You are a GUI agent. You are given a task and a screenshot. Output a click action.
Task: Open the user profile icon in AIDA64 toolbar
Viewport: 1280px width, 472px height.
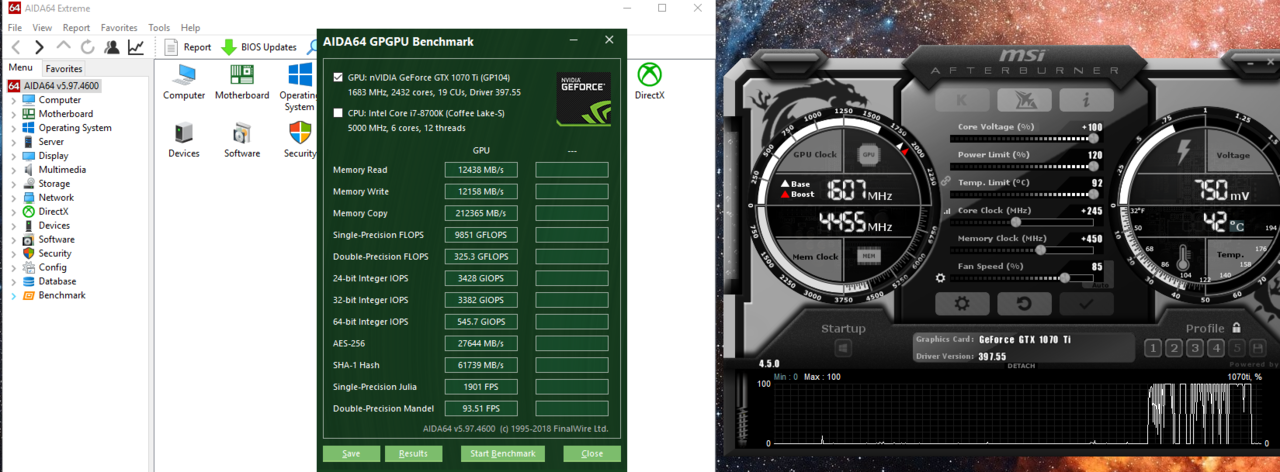point(111,47)
